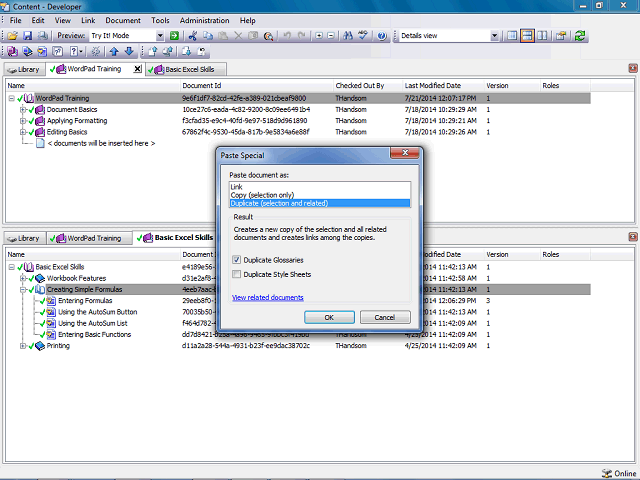Click the vertical split layout icon

(x=542, y=36)
